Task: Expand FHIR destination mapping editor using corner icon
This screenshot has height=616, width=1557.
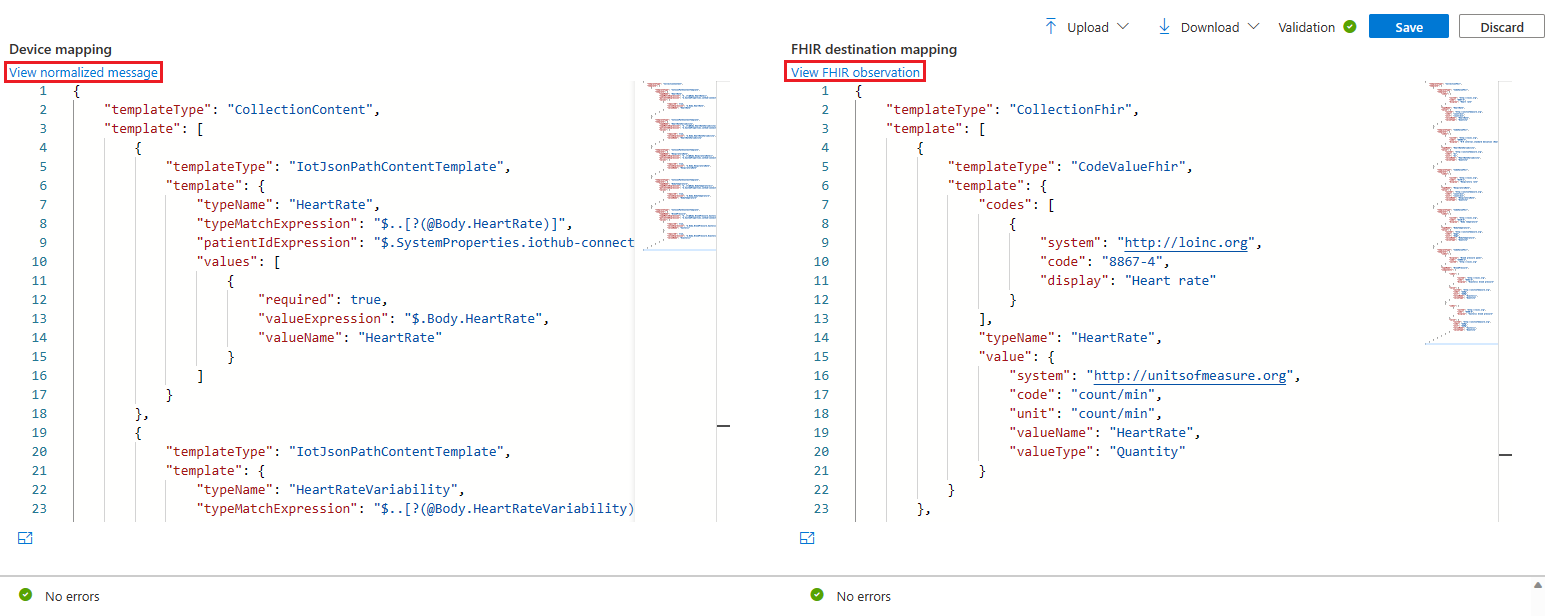Action: click(807, 538)
